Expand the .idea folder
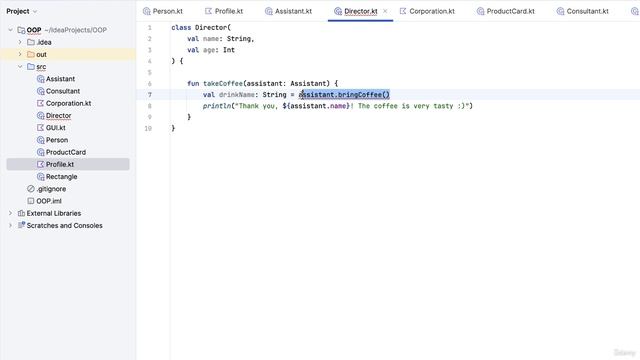This screenshot has width=640, height=360. 20,42
